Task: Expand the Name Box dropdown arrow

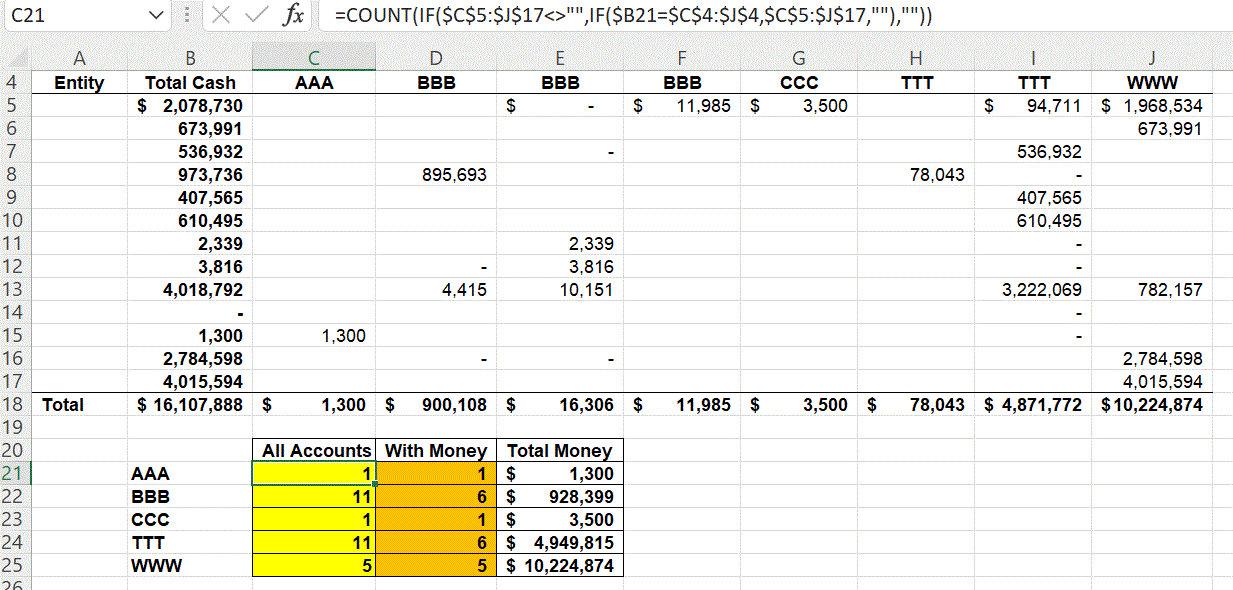Action: (154, 16)
